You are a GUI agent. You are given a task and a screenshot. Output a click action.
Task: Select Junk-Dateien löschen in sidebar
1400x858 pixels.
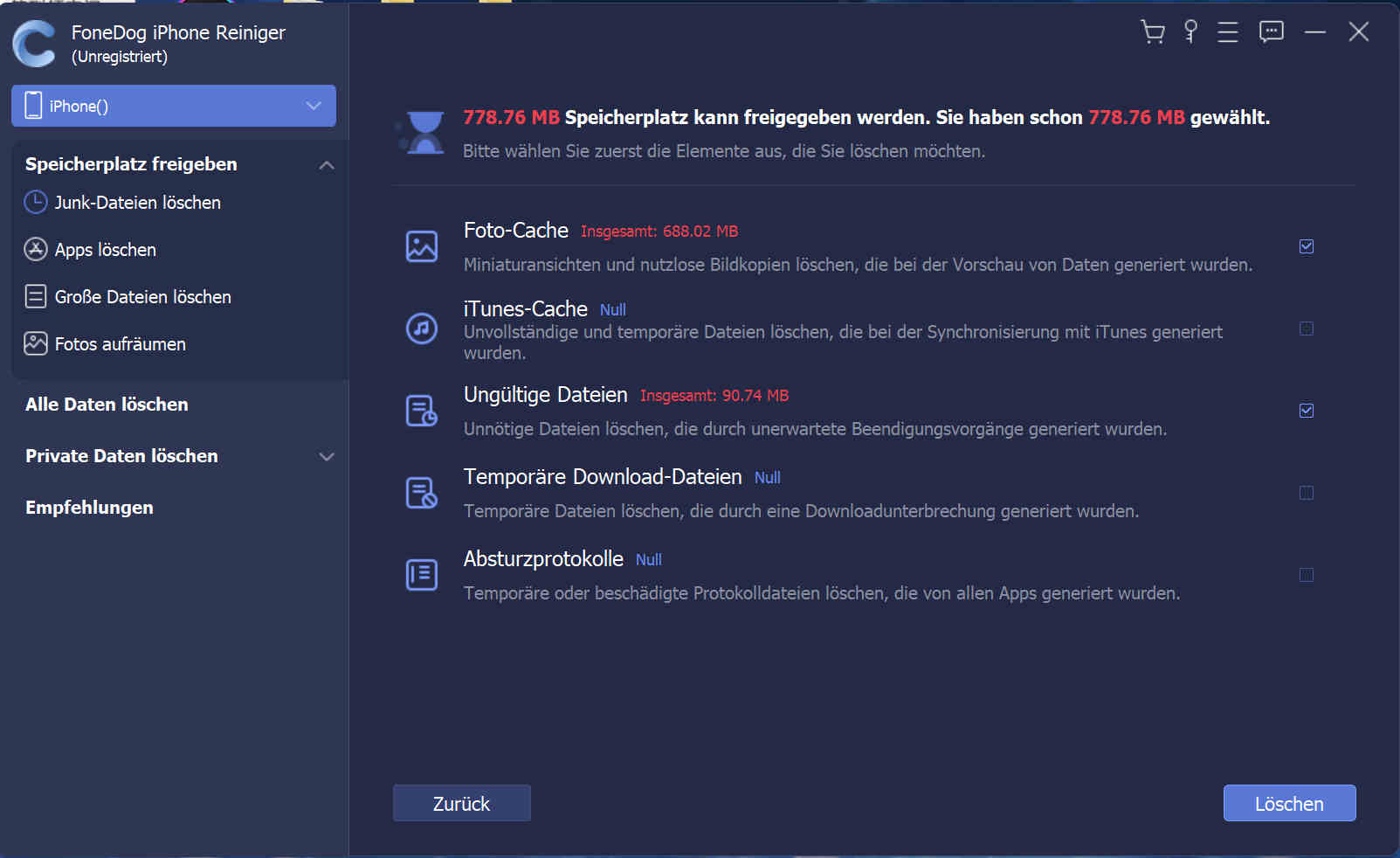[x=137, y=203]
